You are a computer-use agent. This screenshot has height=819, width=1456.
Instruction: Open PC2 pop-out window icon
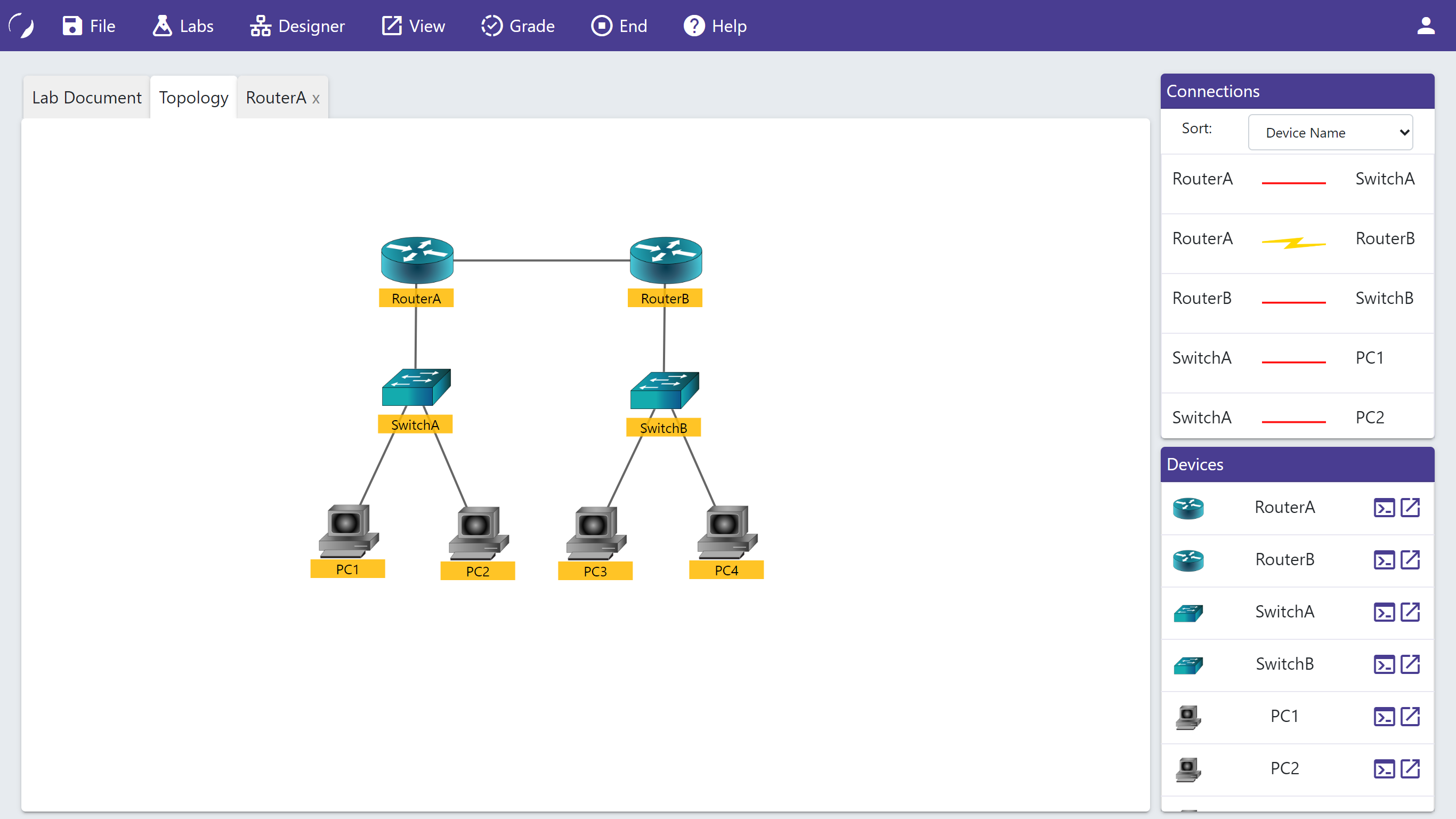click(x=1410, y=769)
